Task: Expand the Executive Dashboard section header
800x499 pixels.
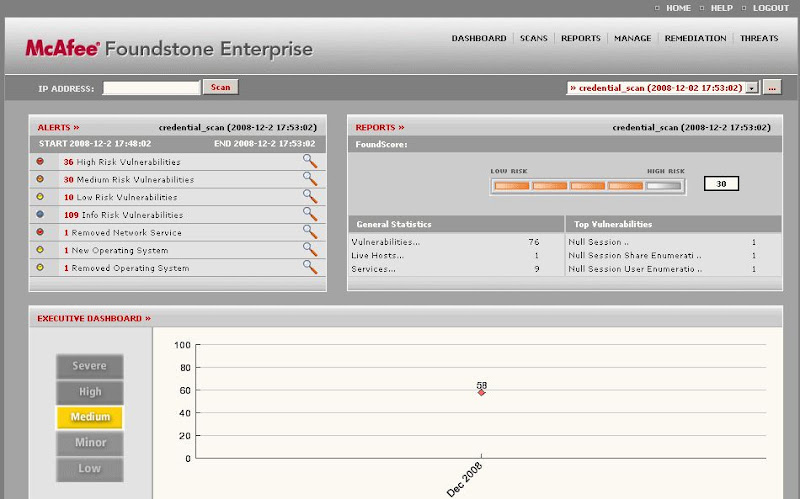Action: pos(93,318)
